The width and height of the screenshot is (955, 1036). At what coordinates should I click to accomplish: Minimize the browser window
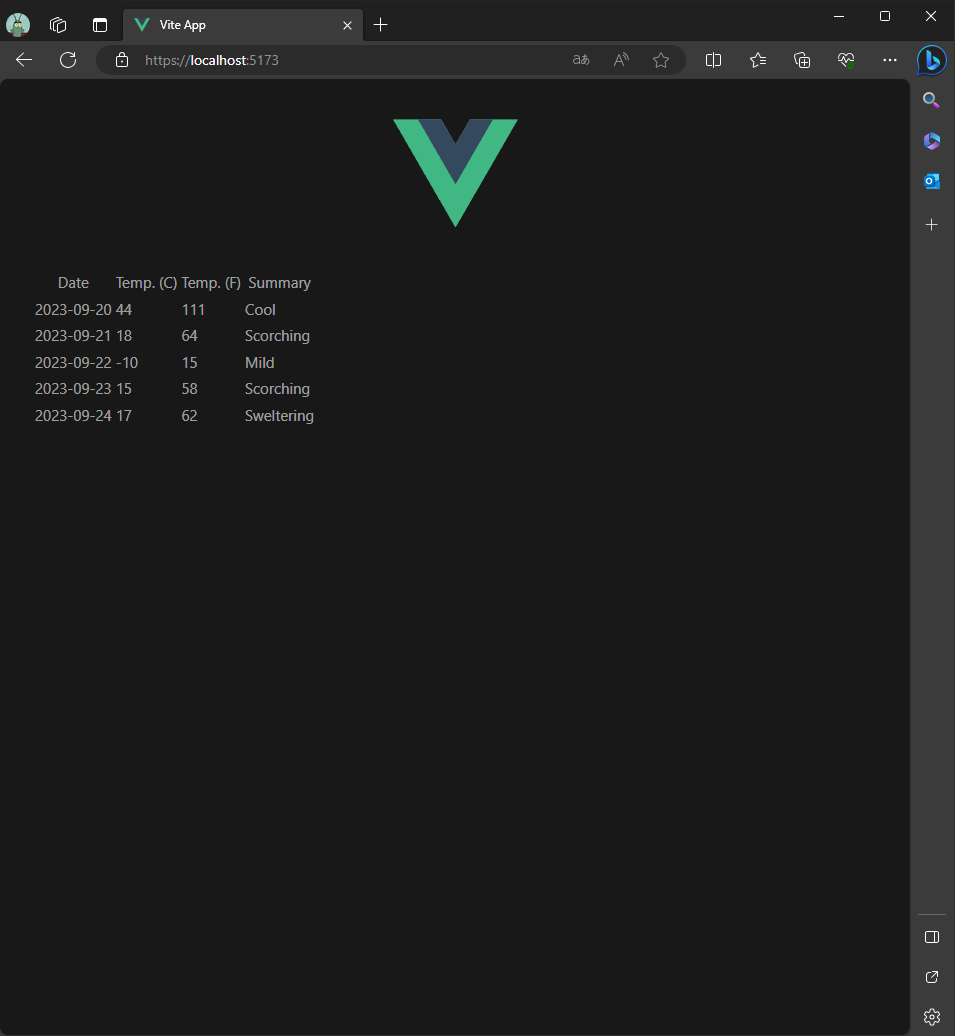[839, 17]
